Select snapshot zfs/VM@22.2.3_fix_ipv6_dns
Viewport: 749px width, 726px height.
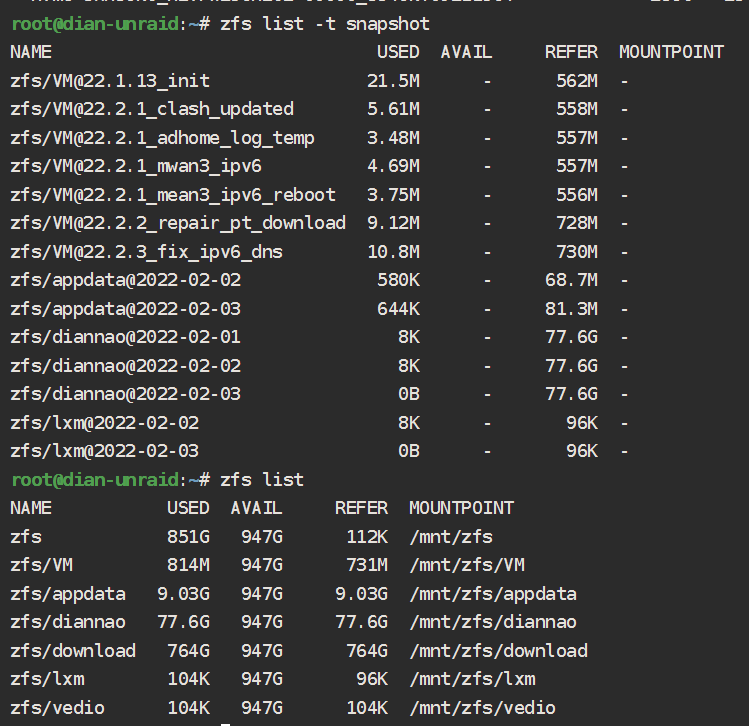click(x=147, y=252)
